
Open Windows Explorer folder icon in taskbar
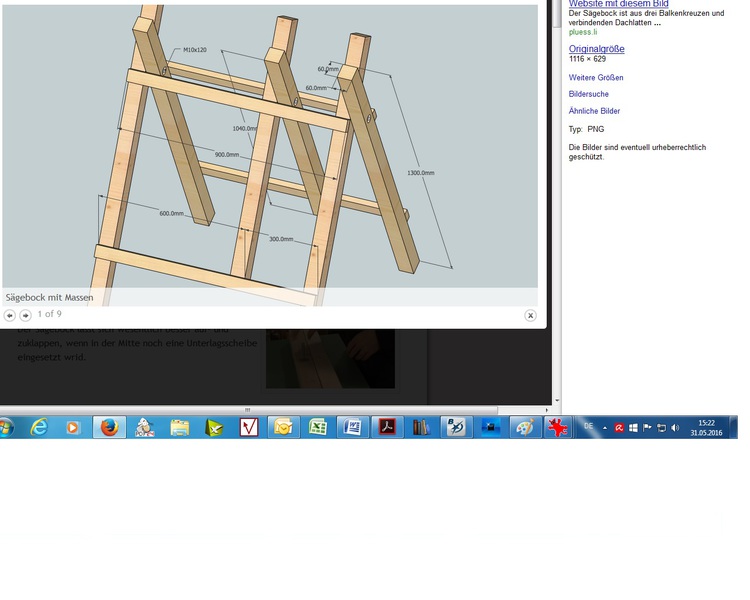(179, 427)
